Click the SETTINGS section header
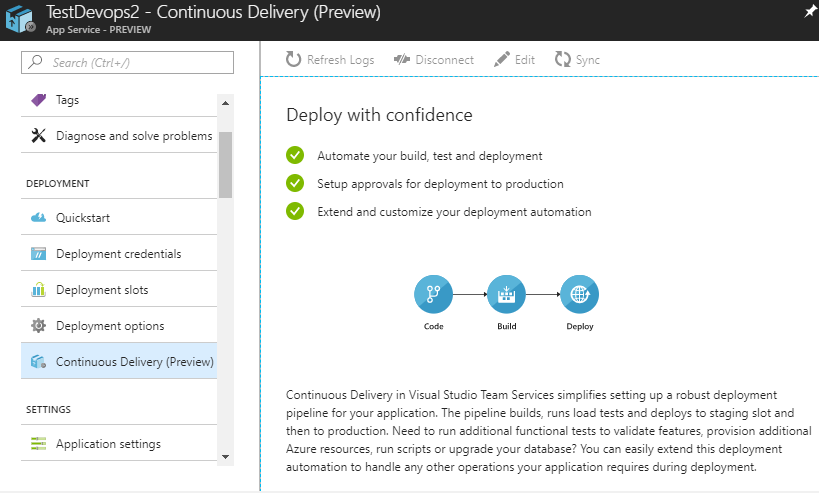This screenshot has width=819, height=493. coord(49,409)
